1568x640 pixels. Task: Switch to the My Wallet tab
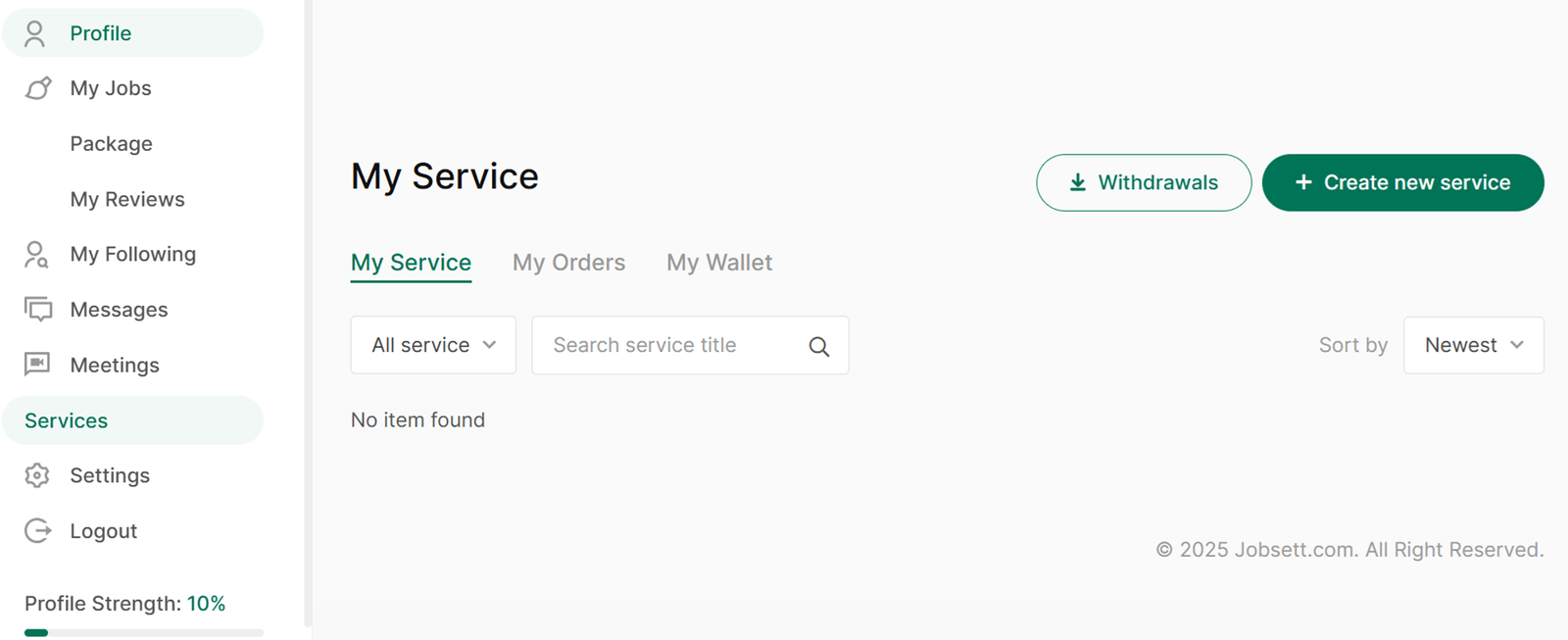coord(719,263)
